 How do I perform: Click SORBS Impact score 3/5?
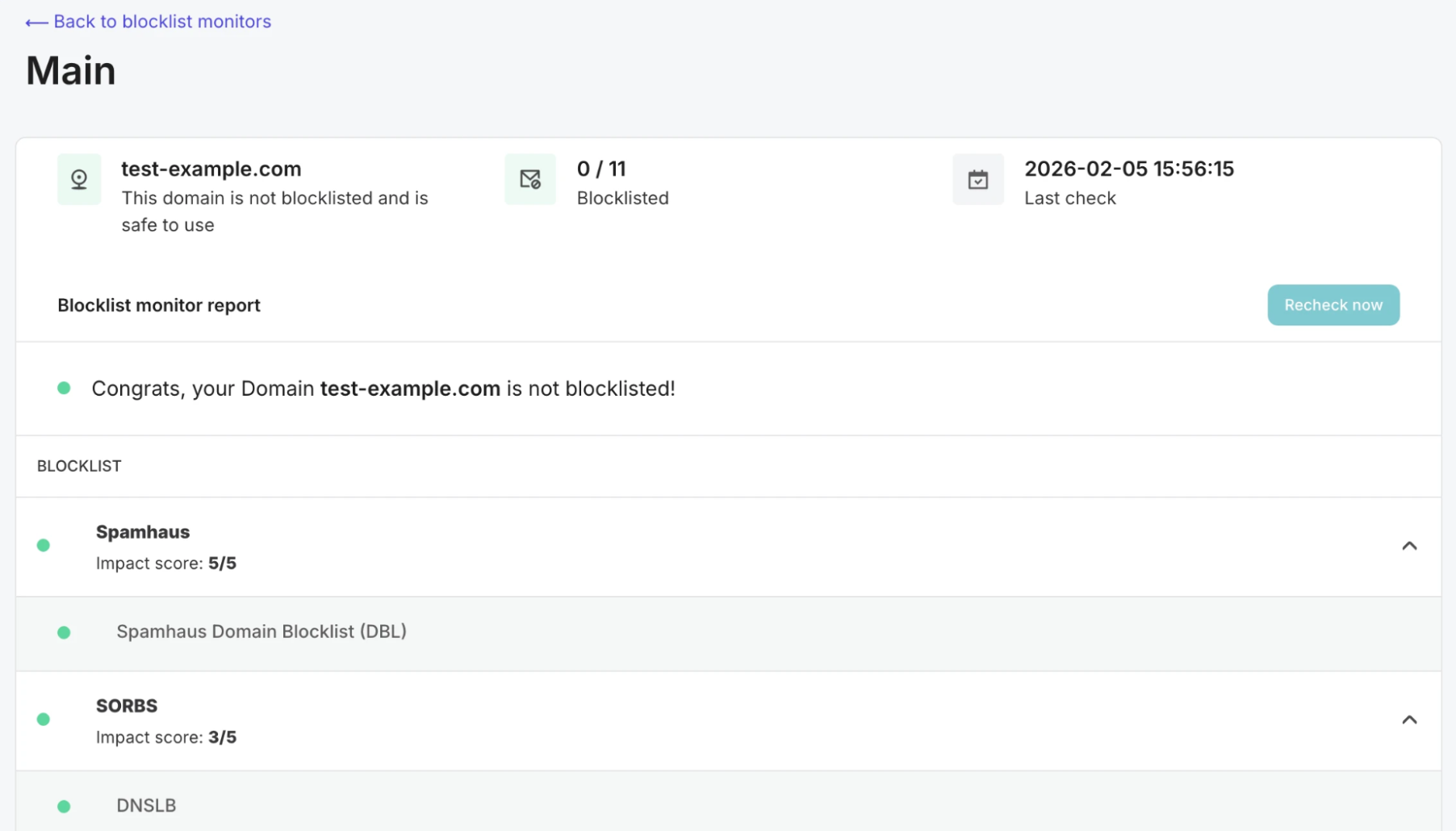(166, 737)
